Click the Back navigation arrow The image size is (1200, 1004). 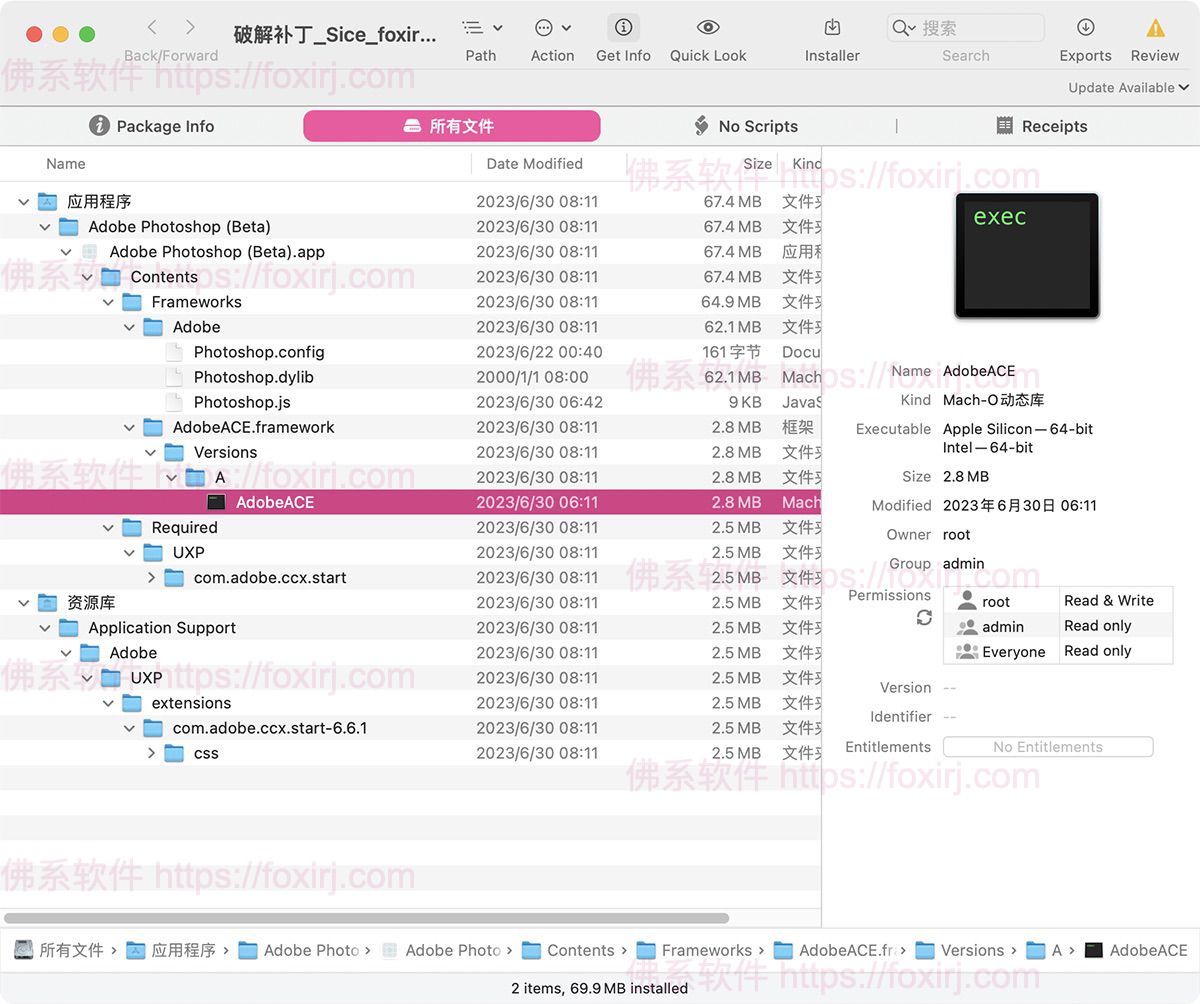coord(150,27)
